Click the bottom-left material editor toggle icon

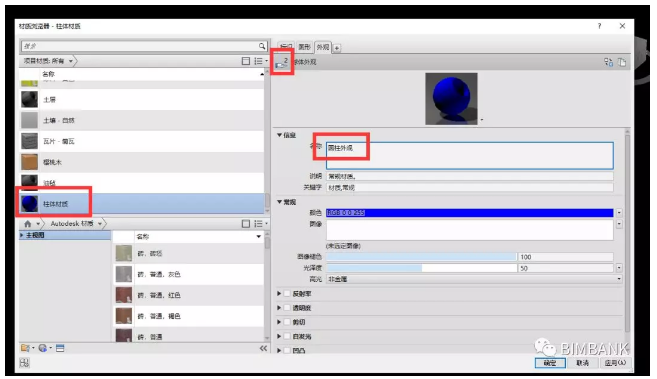[24, 363]
